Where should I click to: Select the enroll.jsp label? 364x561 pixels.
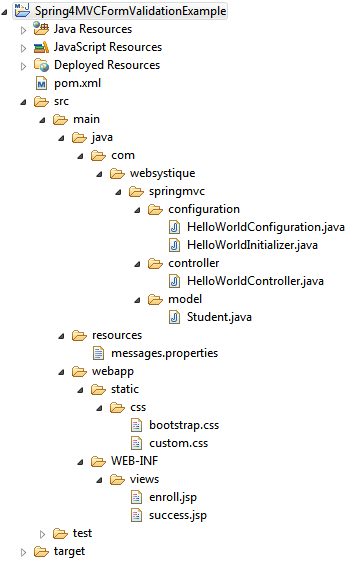click(173, 498)
